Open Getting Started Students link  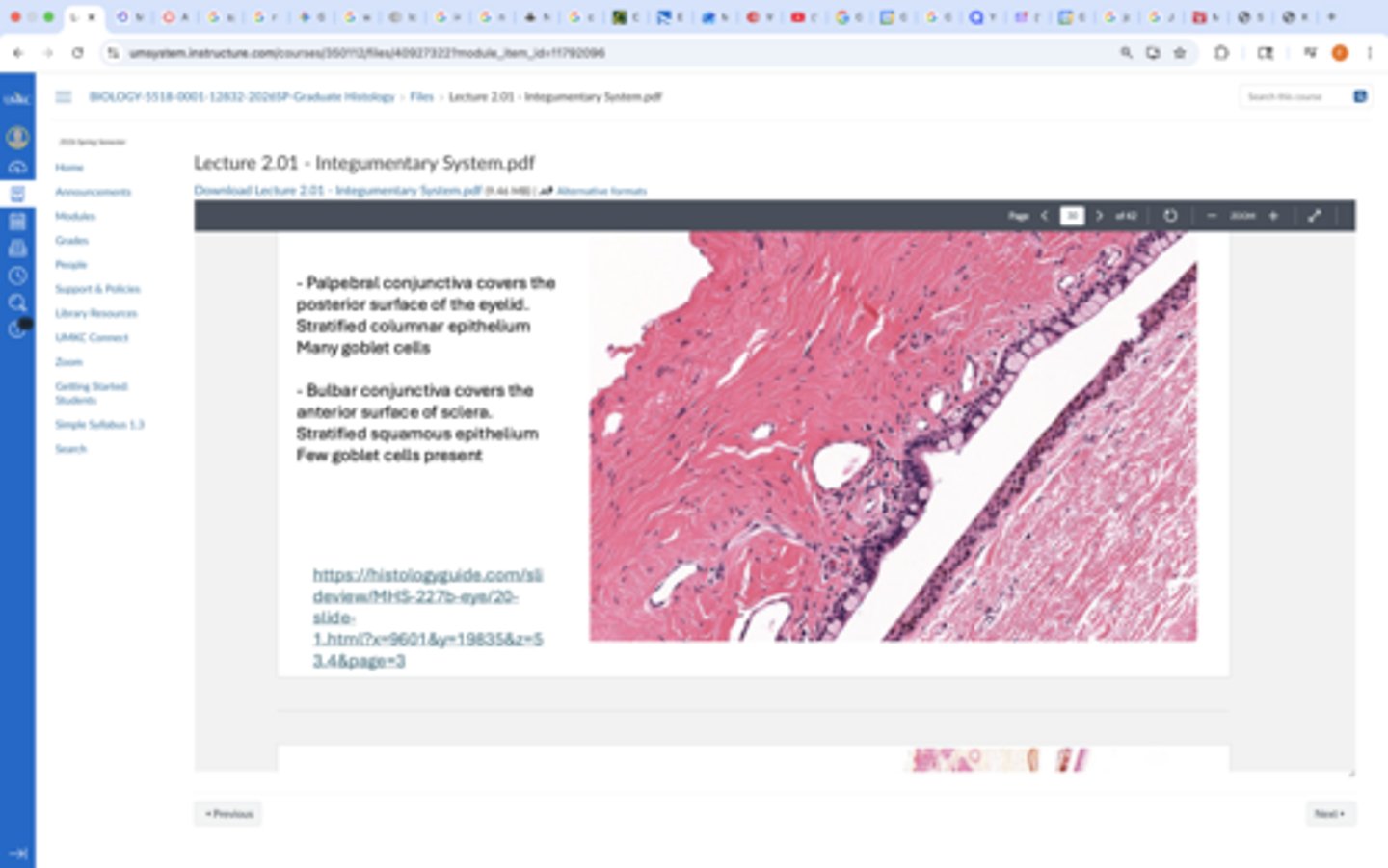coord(91,393)
